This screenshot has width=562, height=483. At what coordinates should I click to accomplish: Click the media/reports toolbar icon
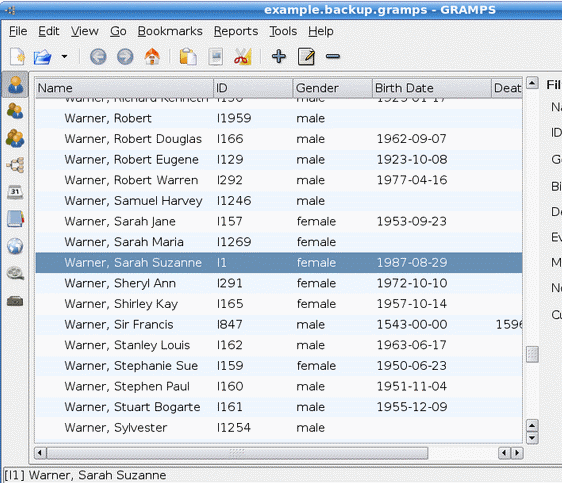(x=216, y=56)
